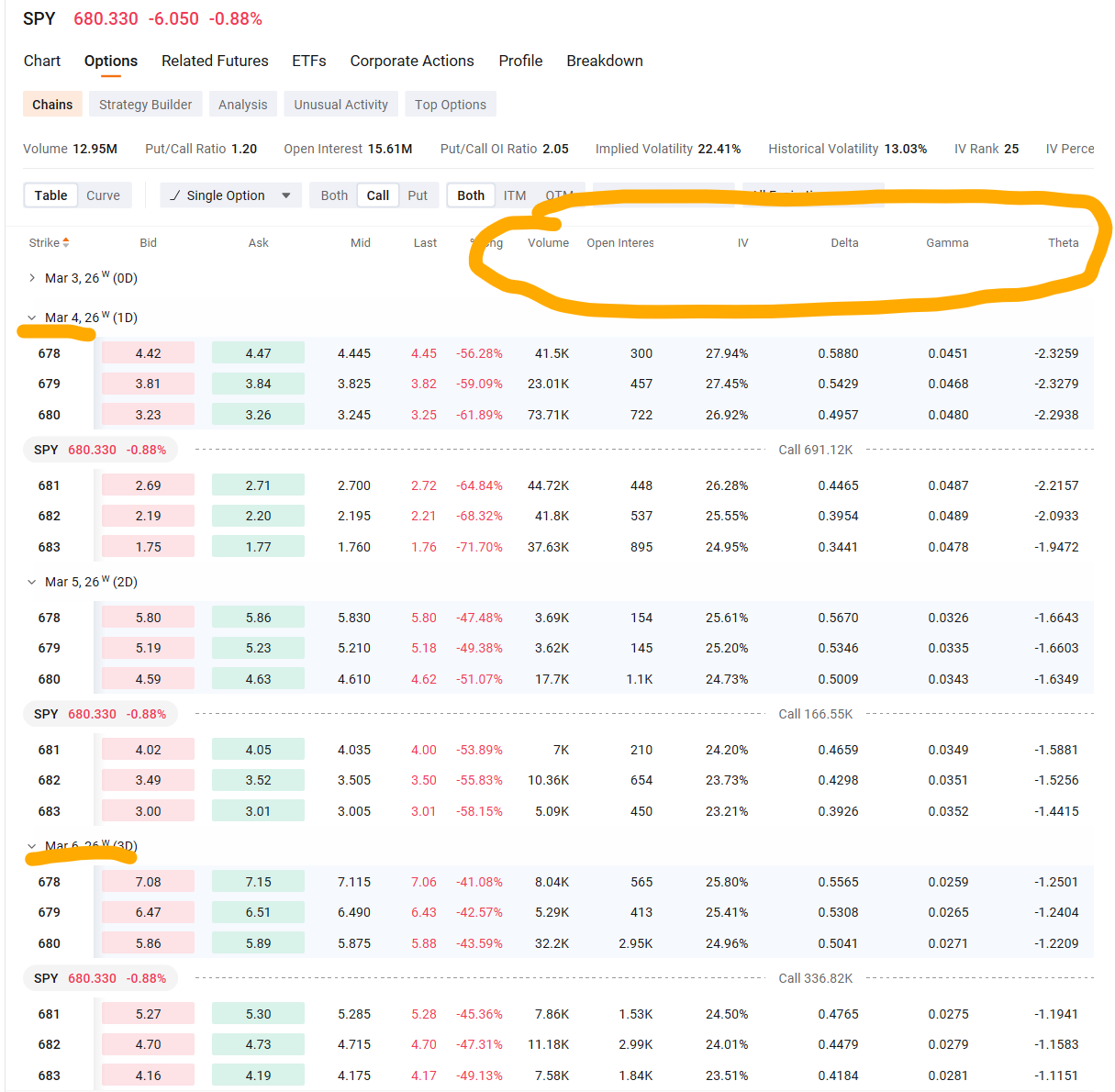Open Strategy Builder

pos(145,105)
